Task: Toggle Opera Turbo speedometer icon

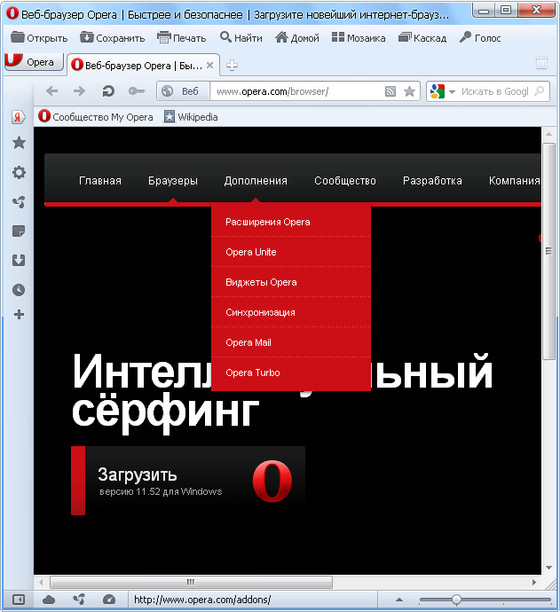Action: [109, 599]
